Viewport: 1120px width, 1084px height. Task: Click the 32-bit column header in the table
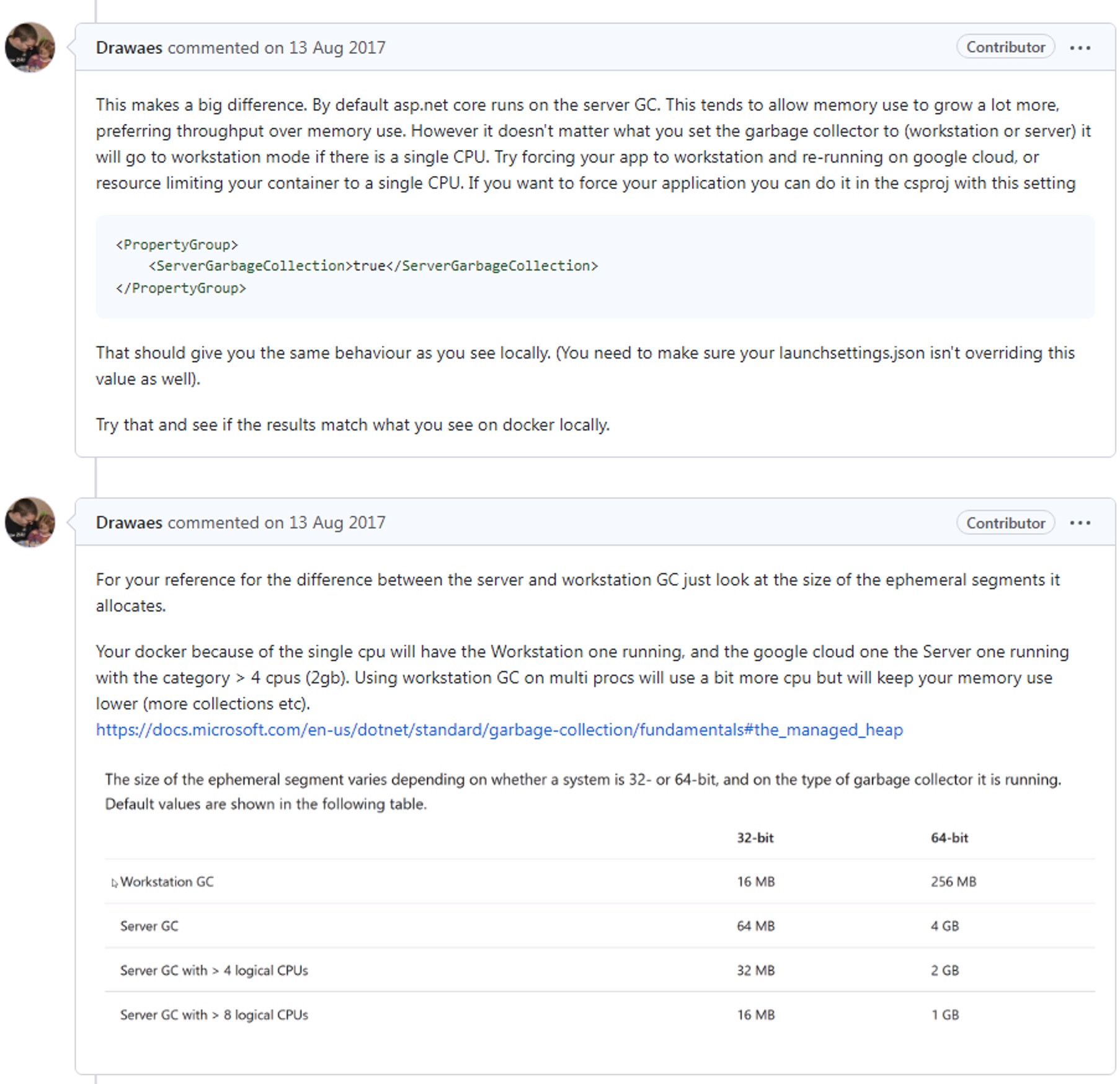click(755, 838)
